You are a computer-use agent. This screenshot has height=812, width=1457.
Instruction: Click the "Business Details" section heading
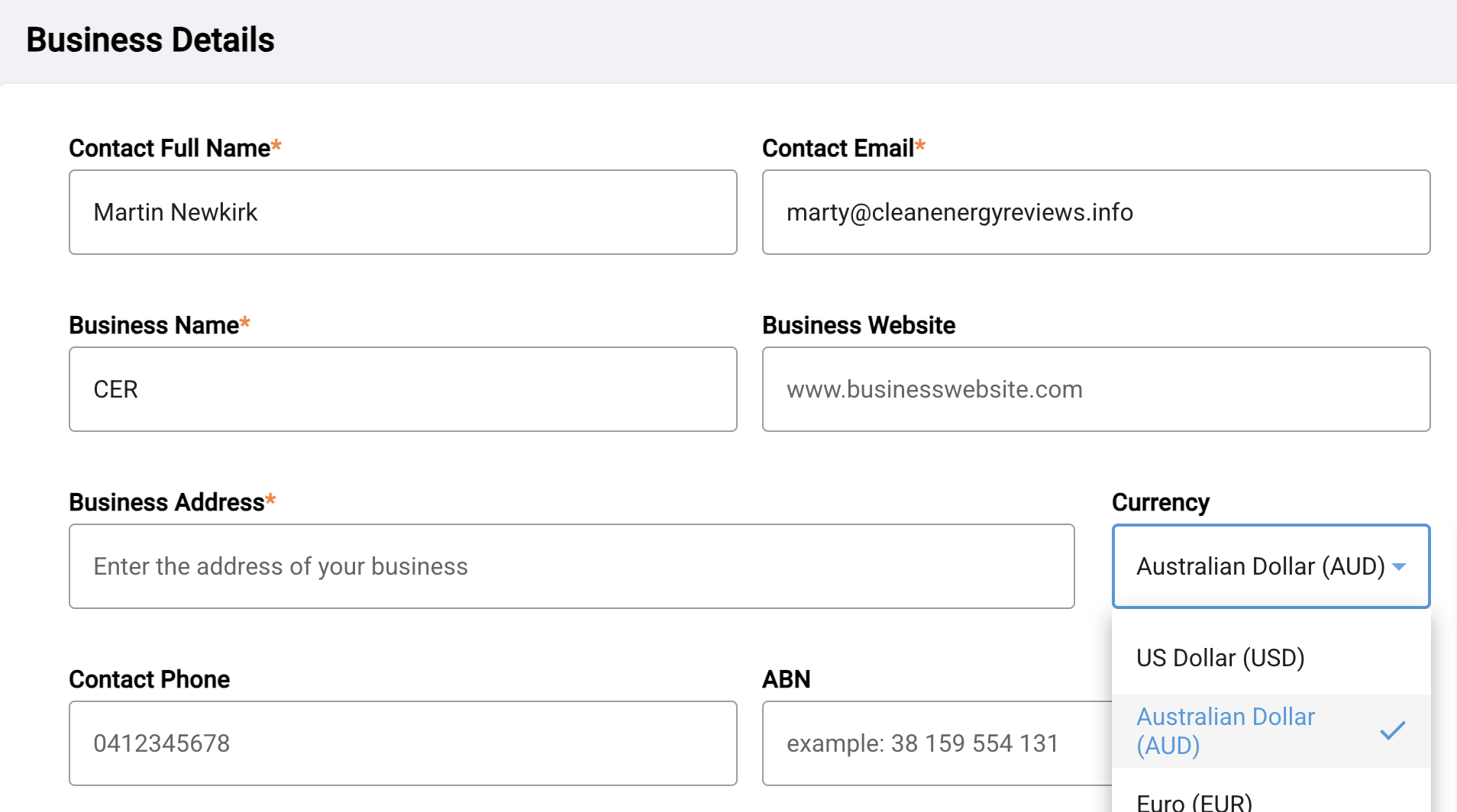coord(150,40)
